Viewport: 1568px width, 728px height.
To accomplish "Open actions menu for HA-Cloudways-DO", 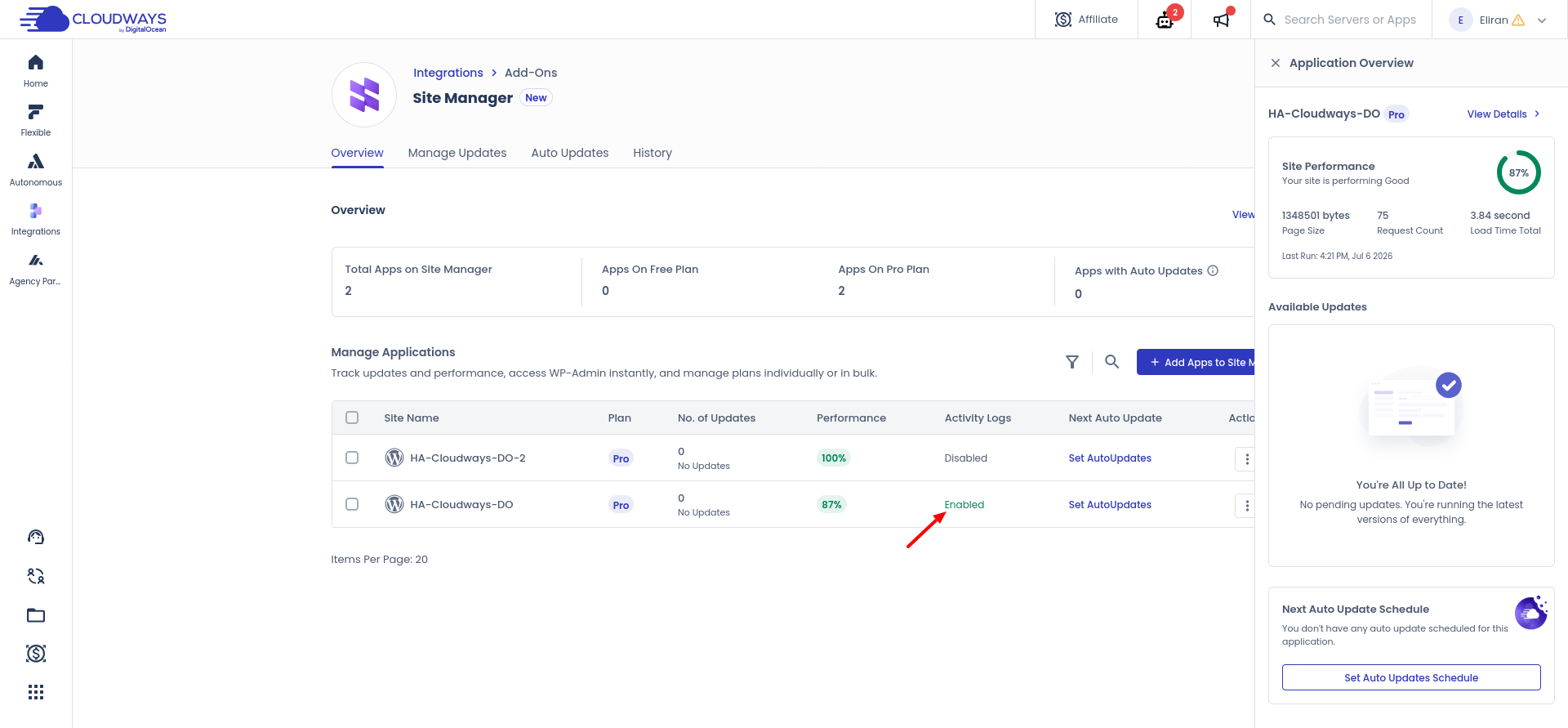I will pos(1246,506).
